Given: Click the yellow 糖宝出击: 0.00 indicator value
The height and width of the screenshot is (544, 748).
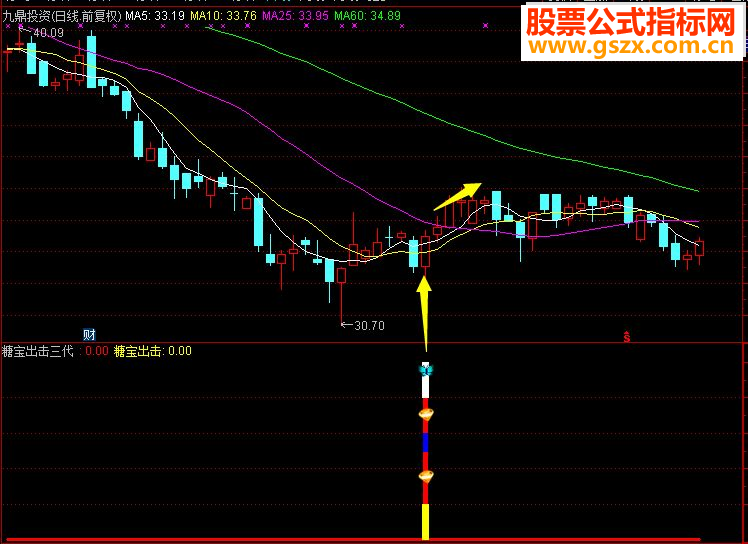Looking at the screenshot, I should (x=153, y=352).
